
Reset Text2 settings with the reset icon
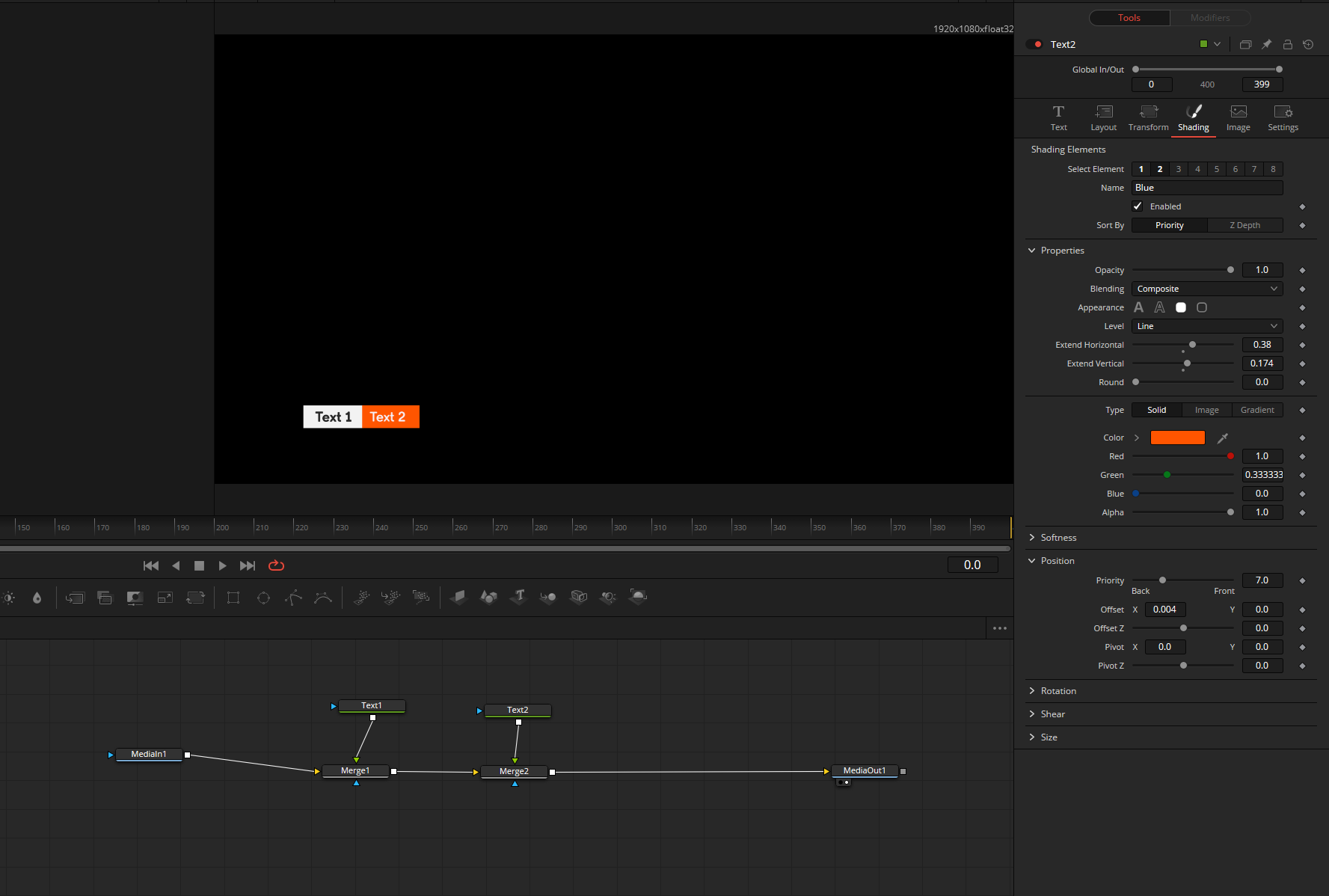coord(1308,45)
